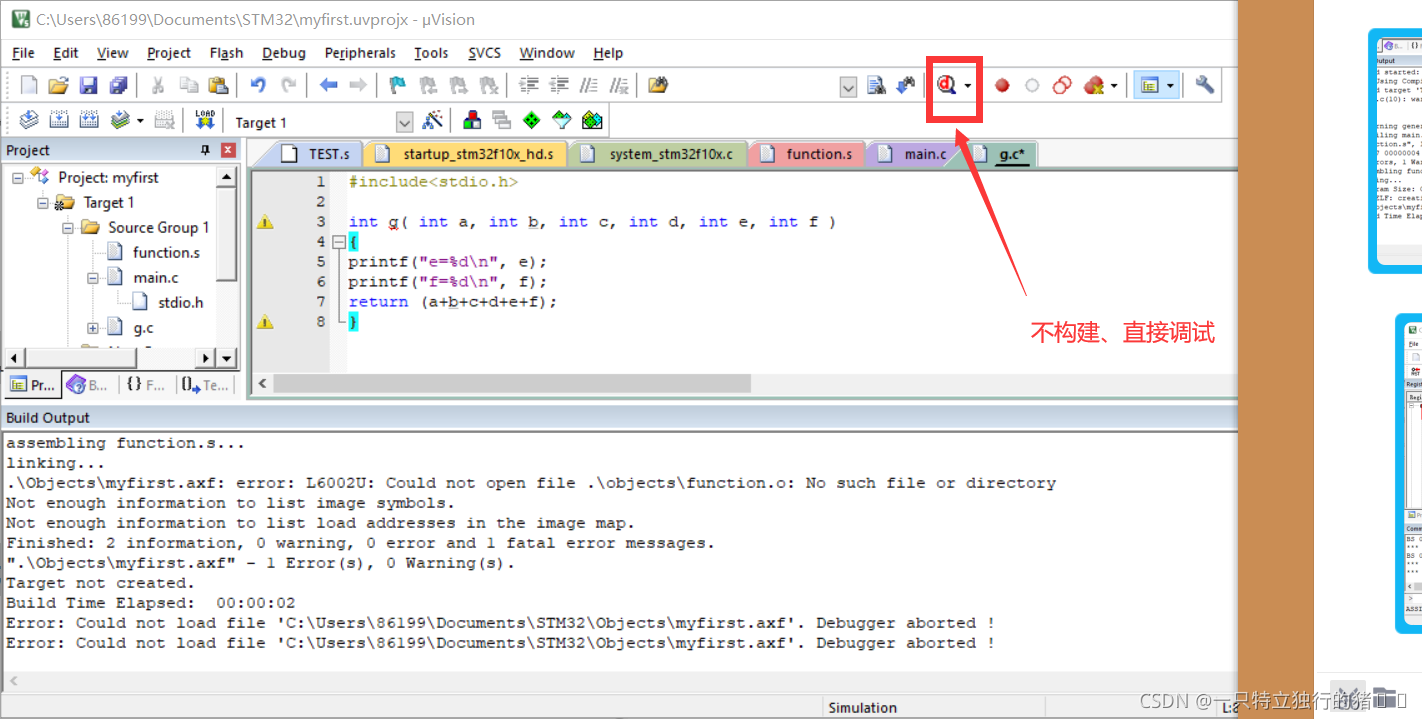This screenshot has width=1422, height=719.
Task: Translate current file icon in build toolbar
Action: [29, 120]
